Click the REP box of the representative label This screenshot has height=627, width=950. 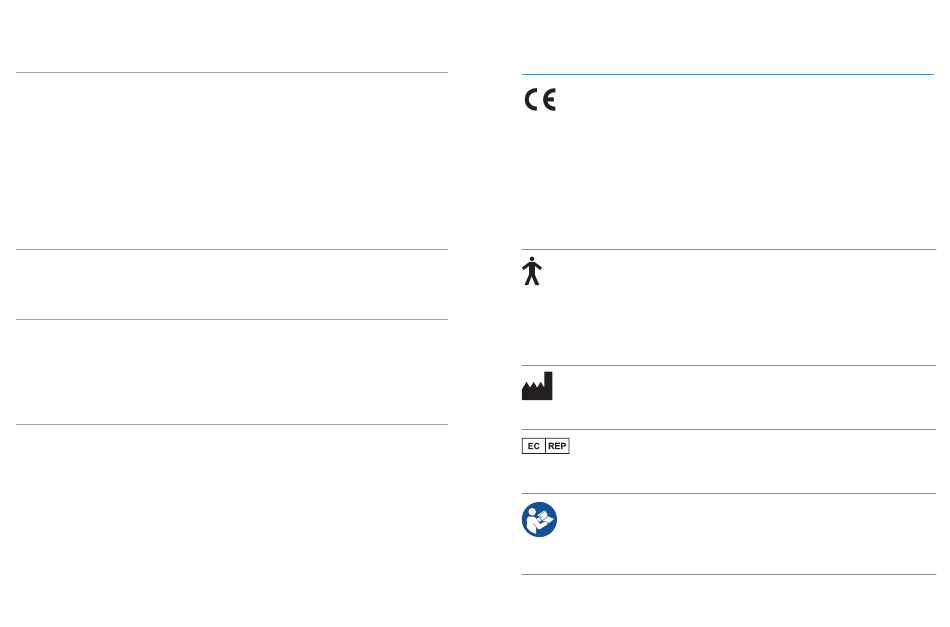(x=557, y=446)
